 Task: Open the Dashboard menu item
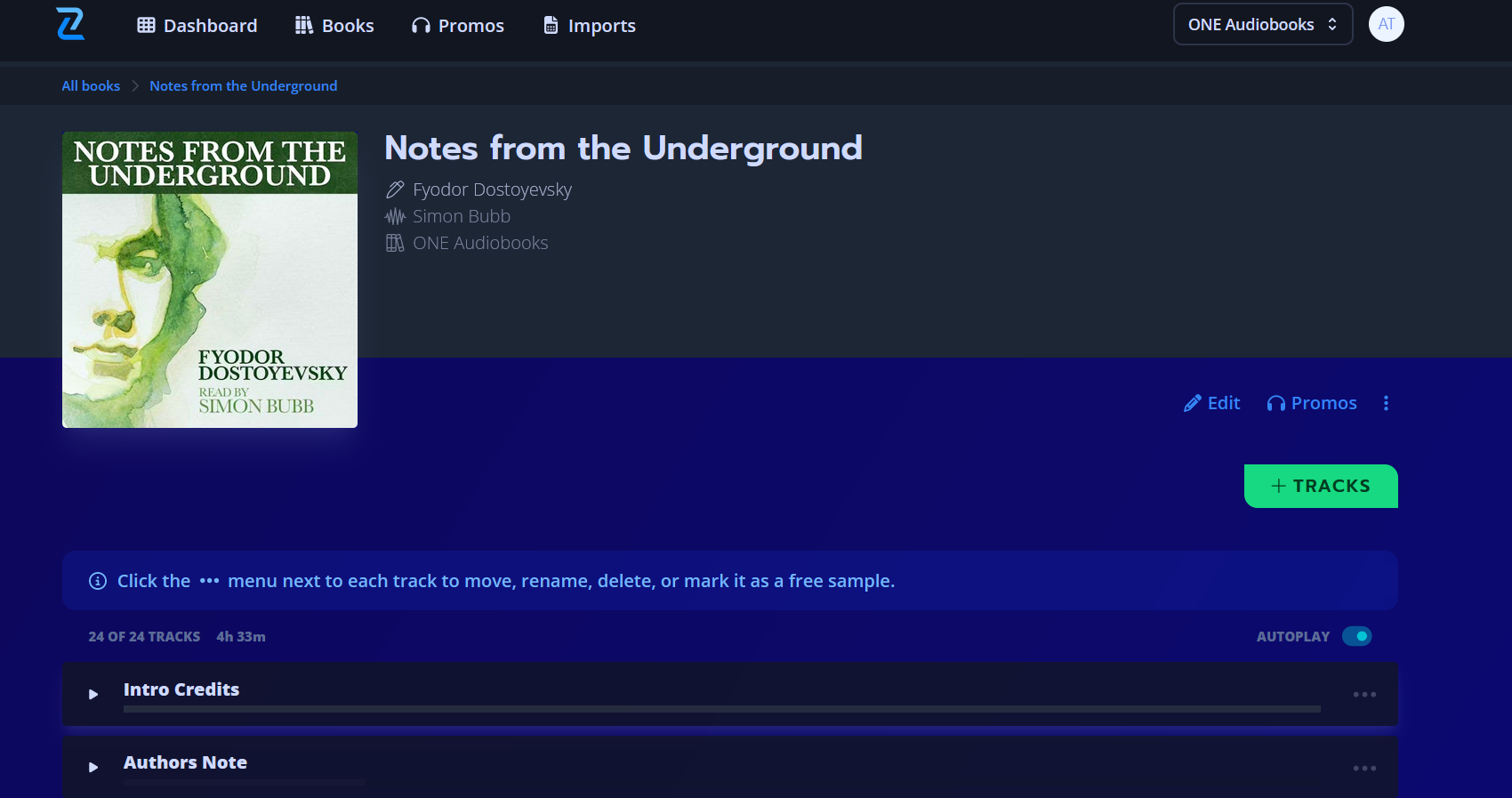click(197, 25)
